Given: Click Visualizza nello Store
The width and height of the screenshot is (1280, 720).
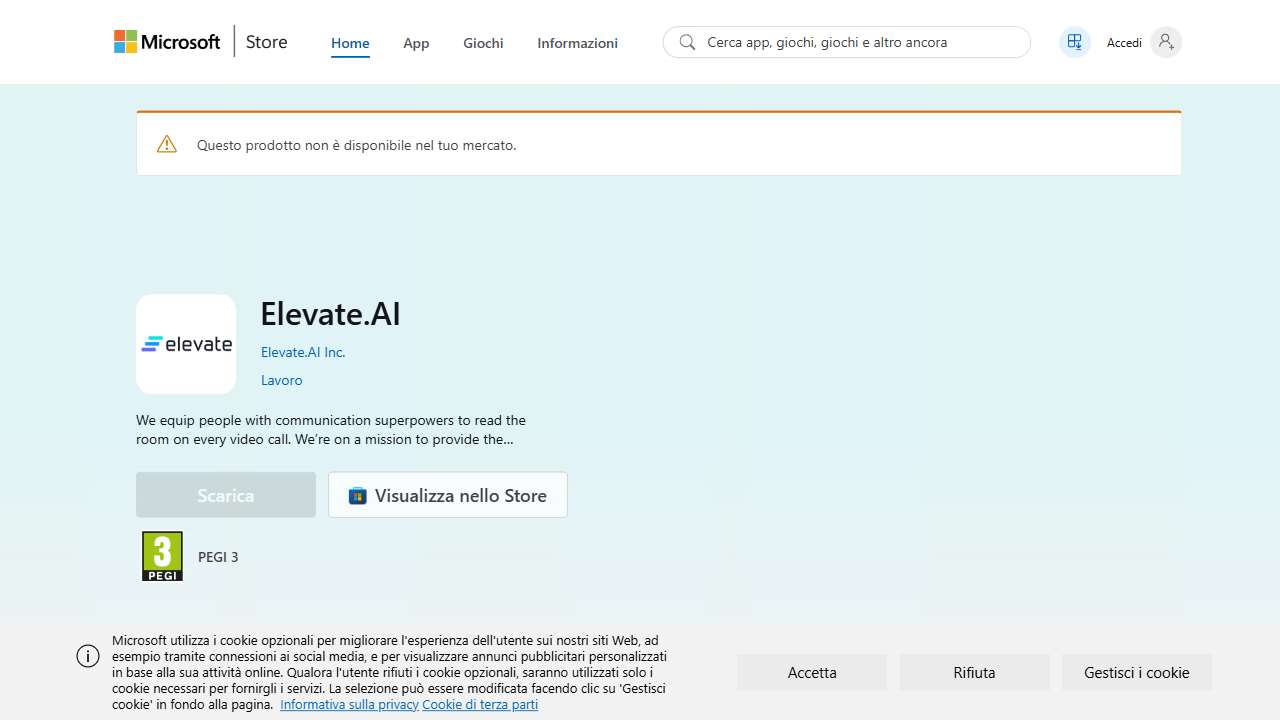Looking at the screenshot, I should (447, 495).
